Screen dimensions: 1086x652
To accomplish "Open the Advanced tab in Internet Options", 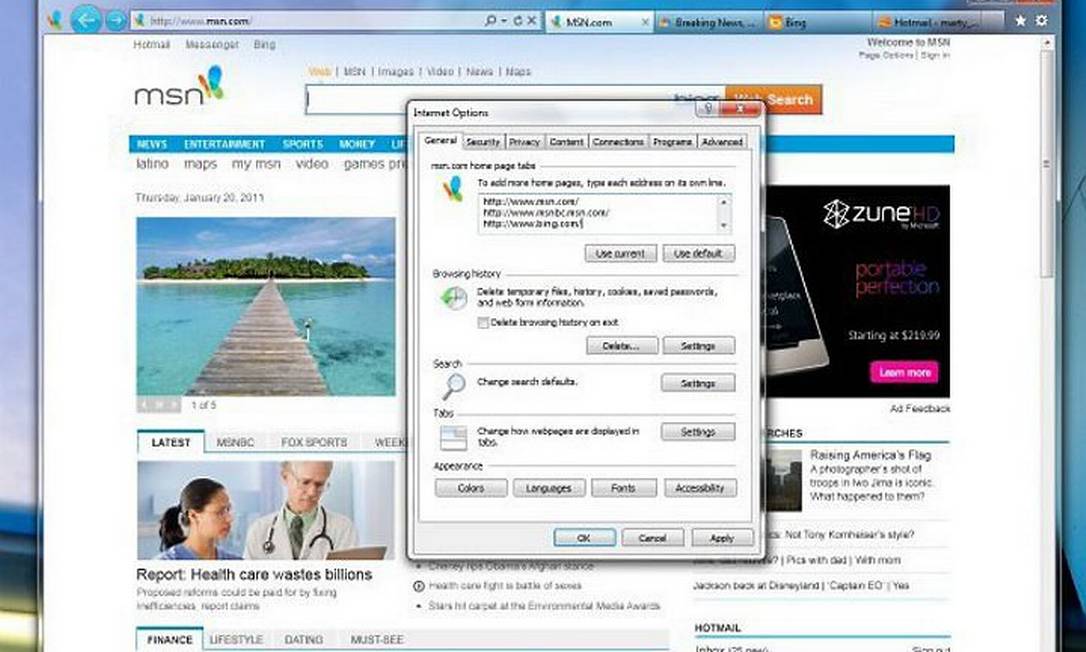I will click(722, 142).
